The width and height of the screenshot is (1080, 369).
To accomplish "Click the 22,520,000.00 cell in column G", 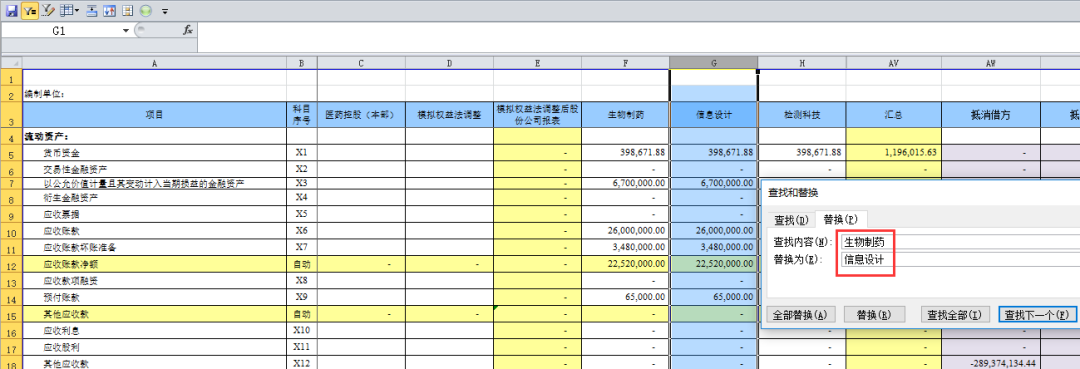I will [714, 264].
